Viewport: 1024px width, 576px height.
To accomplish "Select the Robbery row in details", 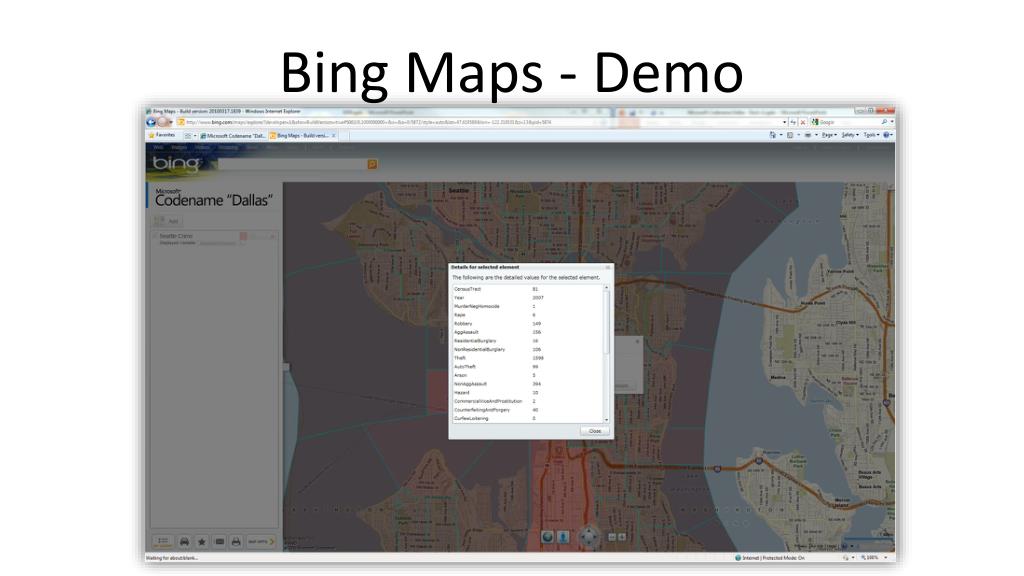I will point(528,323).
